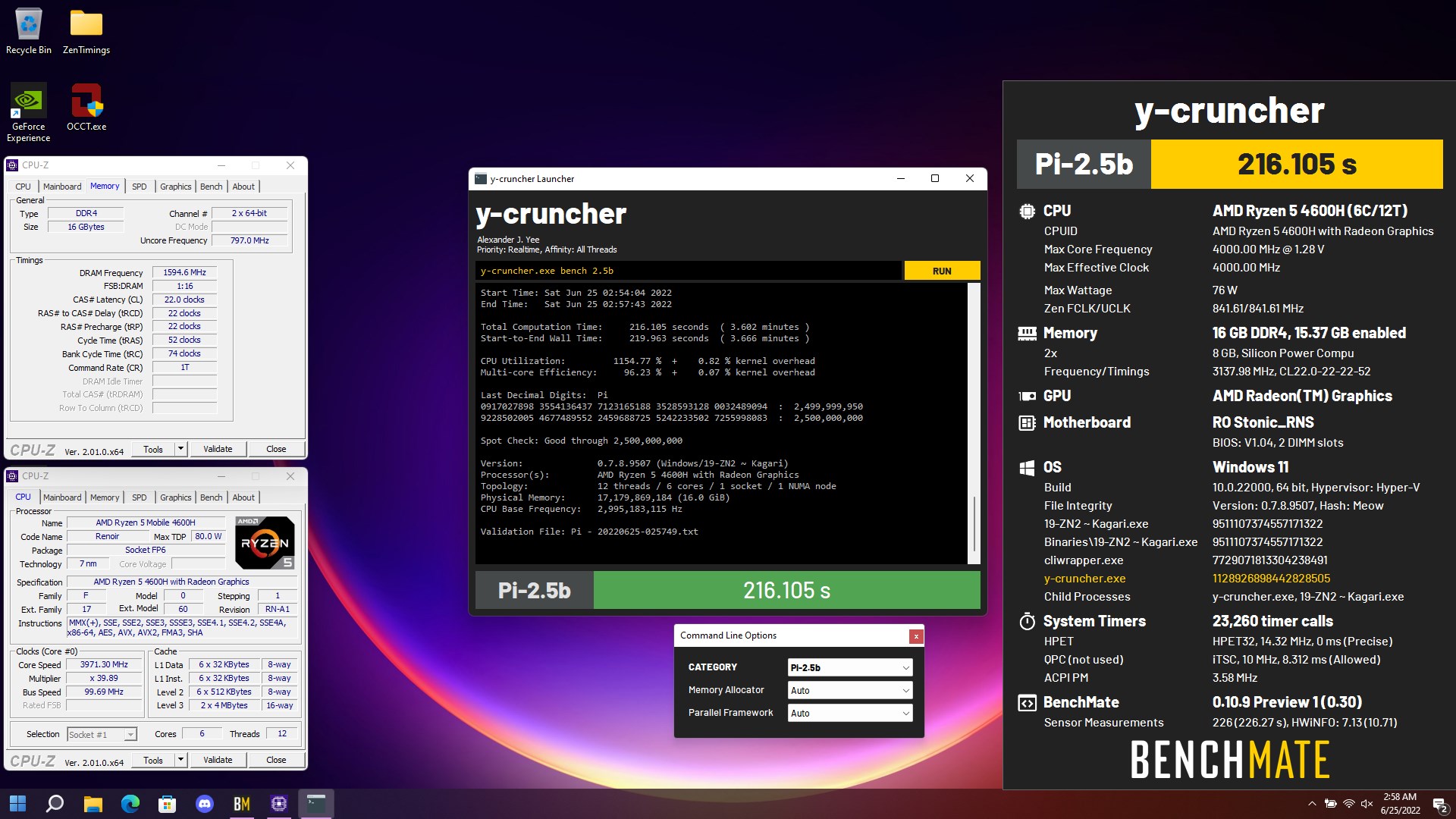Open taskbar Search icon
Image resolution: width=1456 pixels, height=819 pixels.
[x=55, y=804]
